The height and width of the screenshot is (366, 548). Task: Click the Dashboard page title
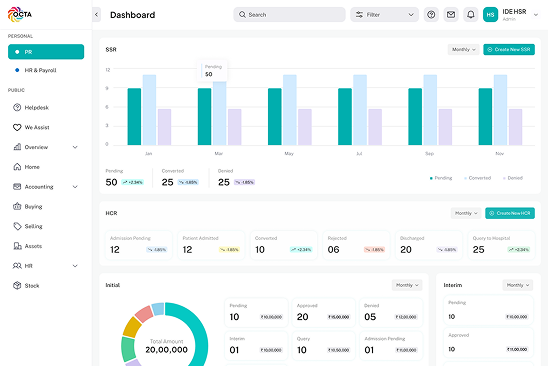tap(132, 15)
